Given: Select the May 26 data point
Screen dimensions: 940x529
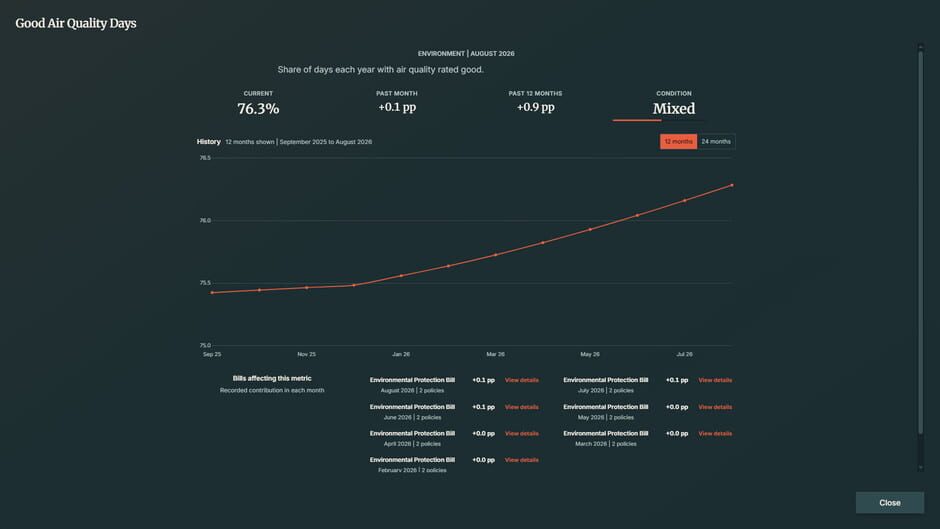Looking at the screenshot, I should [590, 230].
